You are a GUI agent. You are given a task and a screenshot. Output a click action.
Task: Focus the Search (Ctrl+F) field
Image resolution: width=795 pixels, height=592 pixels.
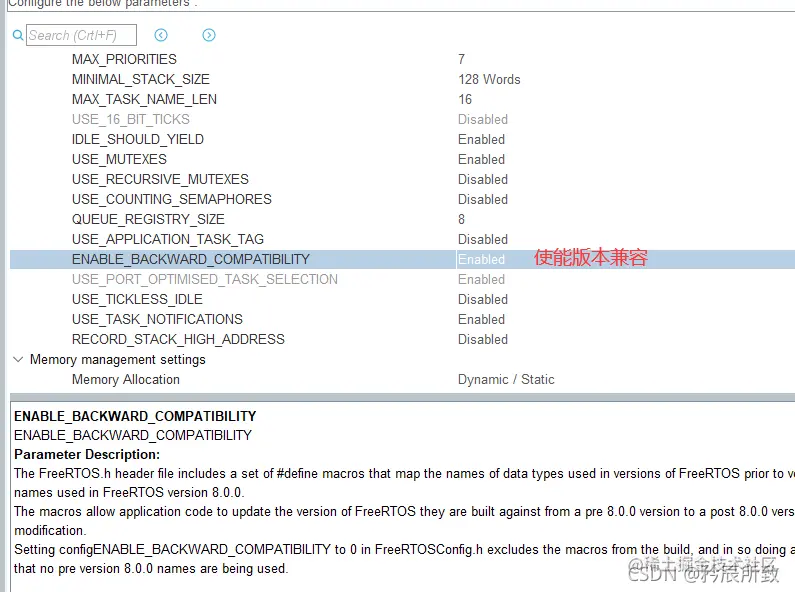(81, 35)
